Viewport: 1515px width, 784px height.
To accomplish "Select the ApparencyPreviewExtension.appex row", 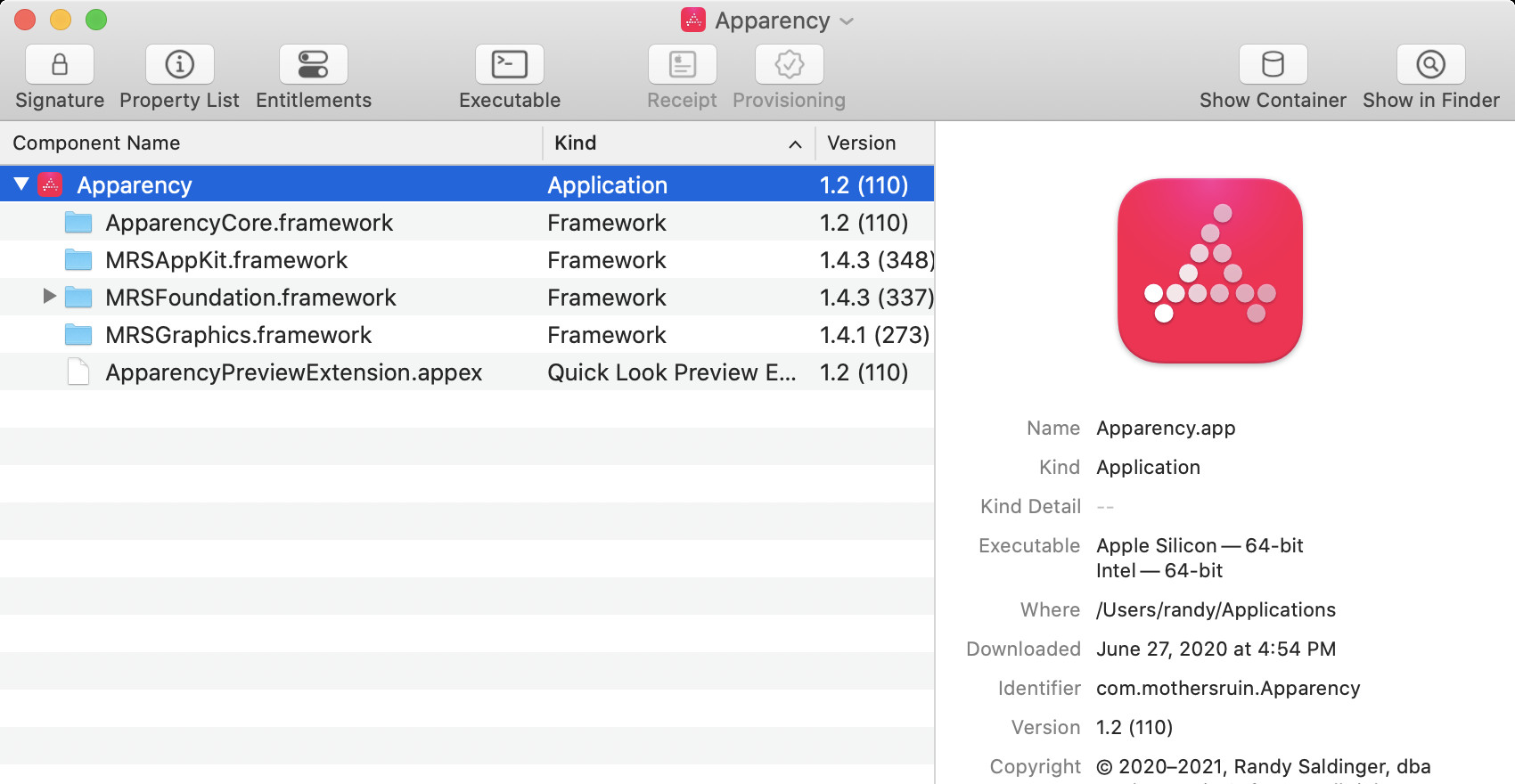I will pos(467,372).
